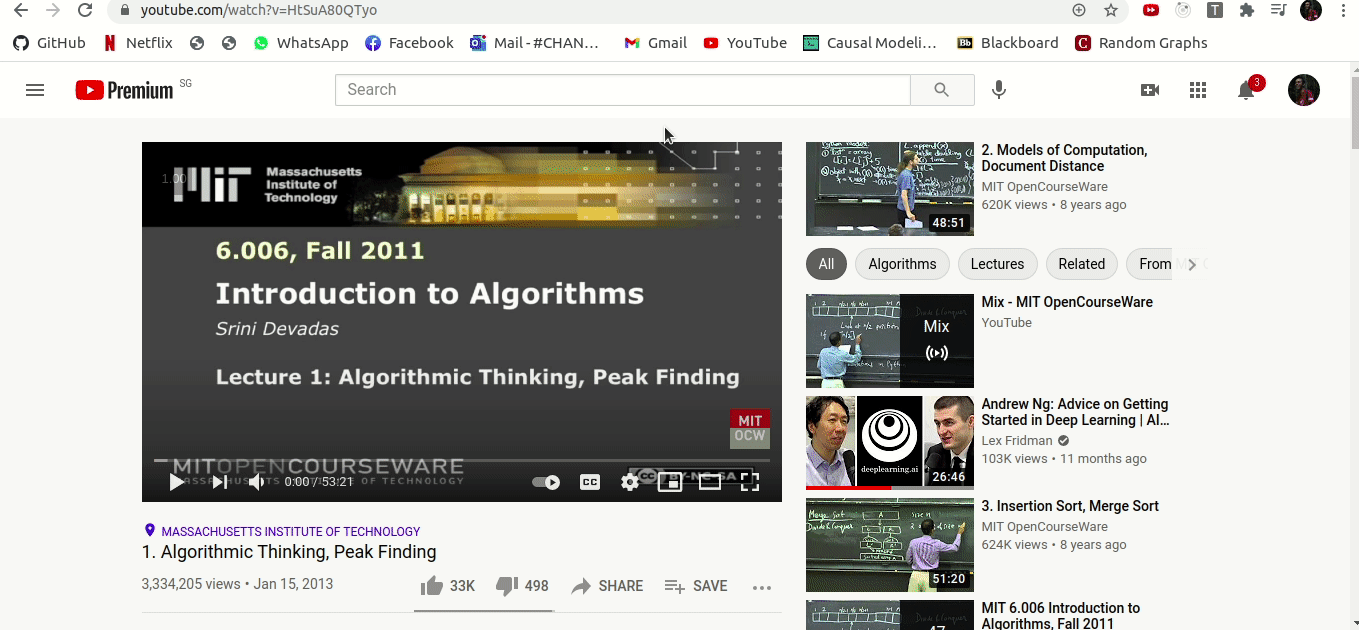Viewport: 1359px width, 630px height.
Task: Open the YouTube apps grid icon
Action: [x=1198, y=90]
